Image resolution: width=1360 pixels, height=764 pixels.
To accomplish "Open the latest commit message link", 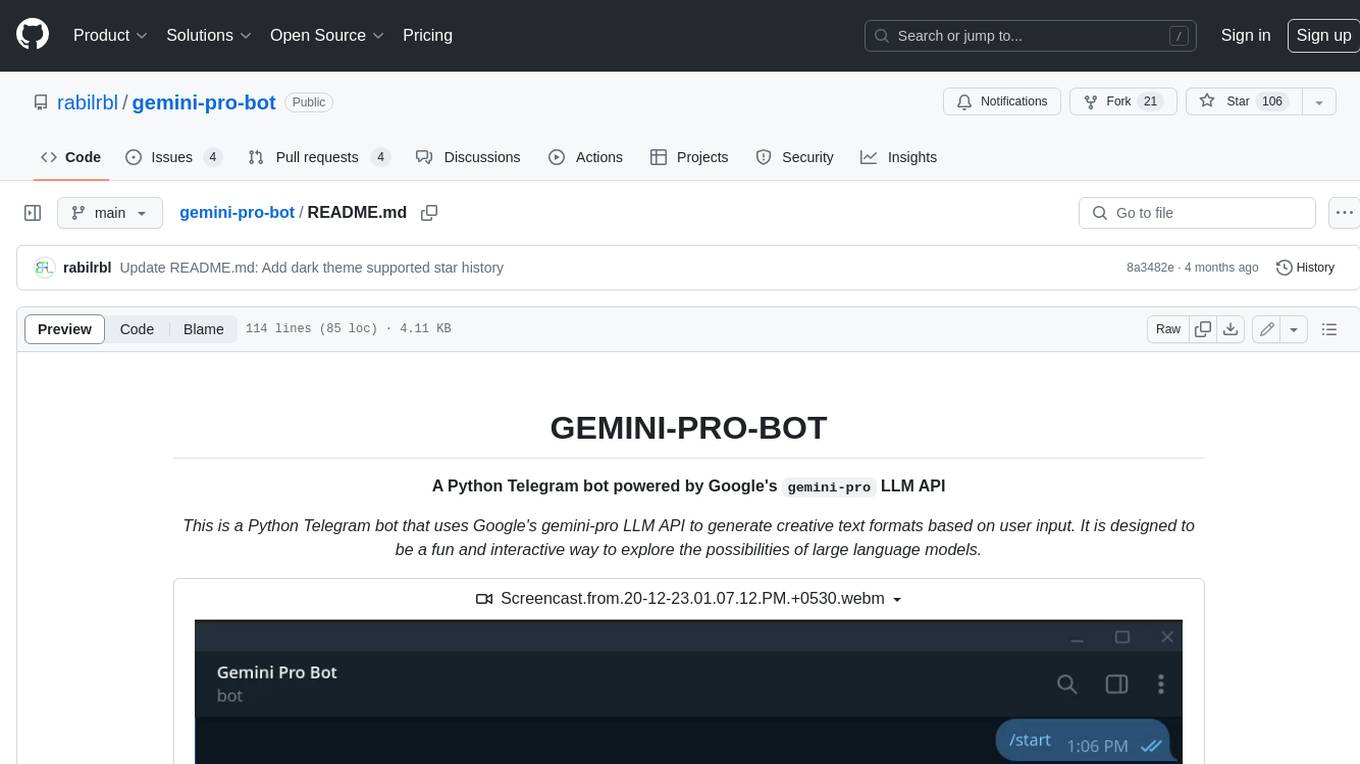I will (311, 268).
